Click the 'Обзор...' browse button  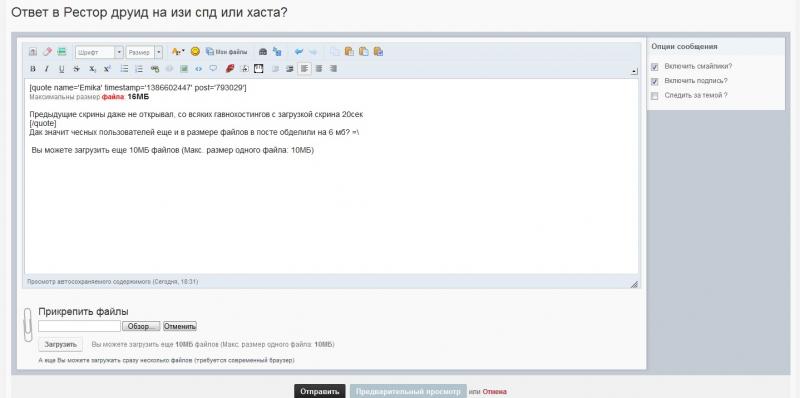point(141,326)
